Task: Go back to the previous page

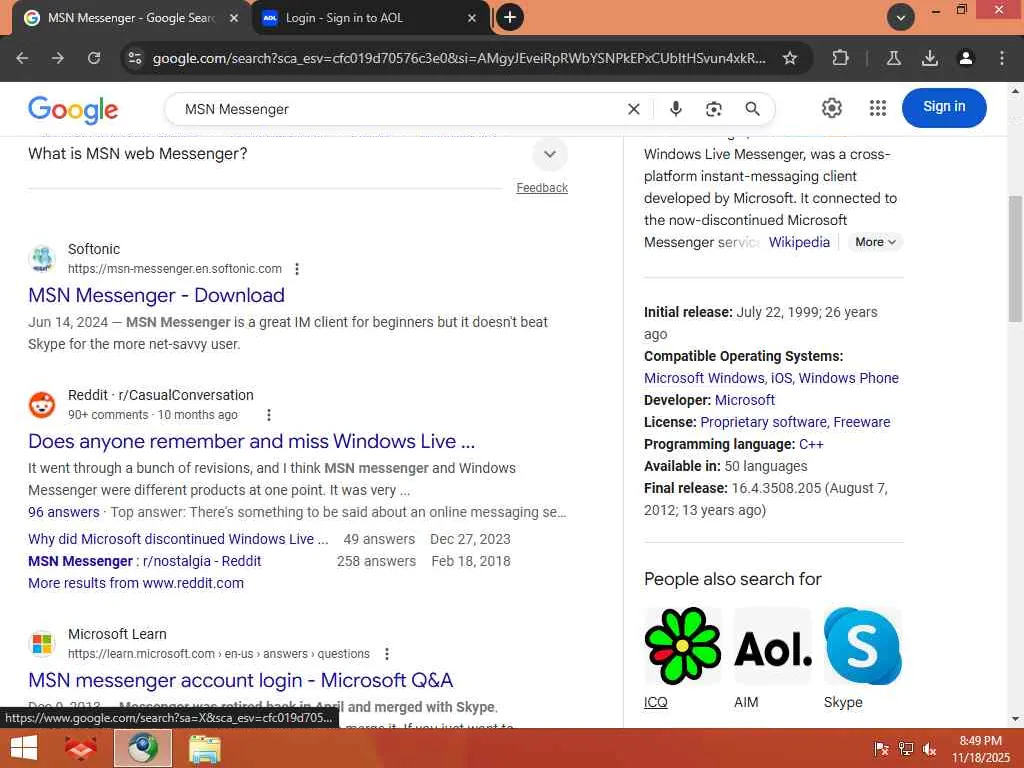Action: [x=22, y=58]
